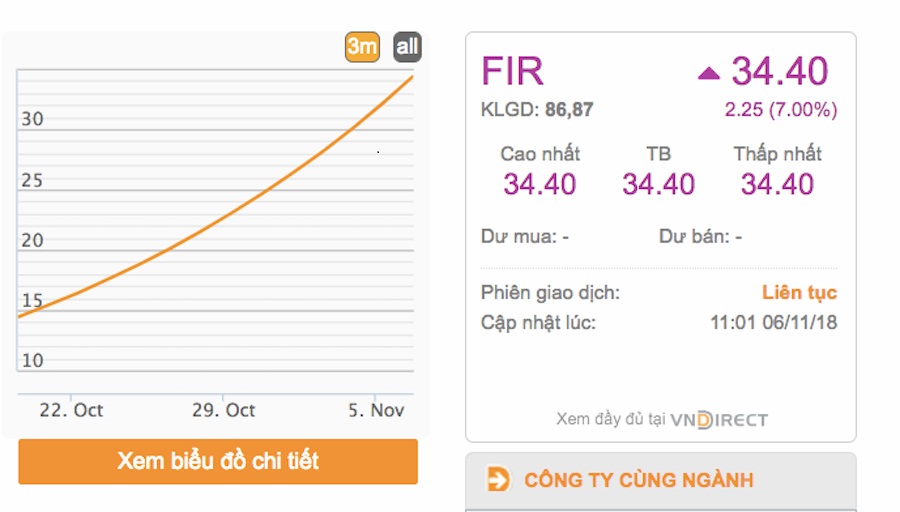This screenshot has width=900, height=512.
Task: Click the 5. Nov axis label
Action: [376, 410]
